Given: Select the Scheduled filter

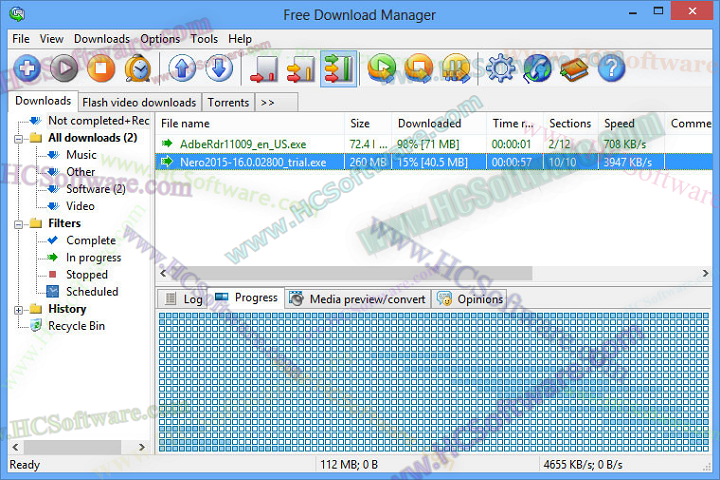Looking at the screenshot, I should (92, 292).
